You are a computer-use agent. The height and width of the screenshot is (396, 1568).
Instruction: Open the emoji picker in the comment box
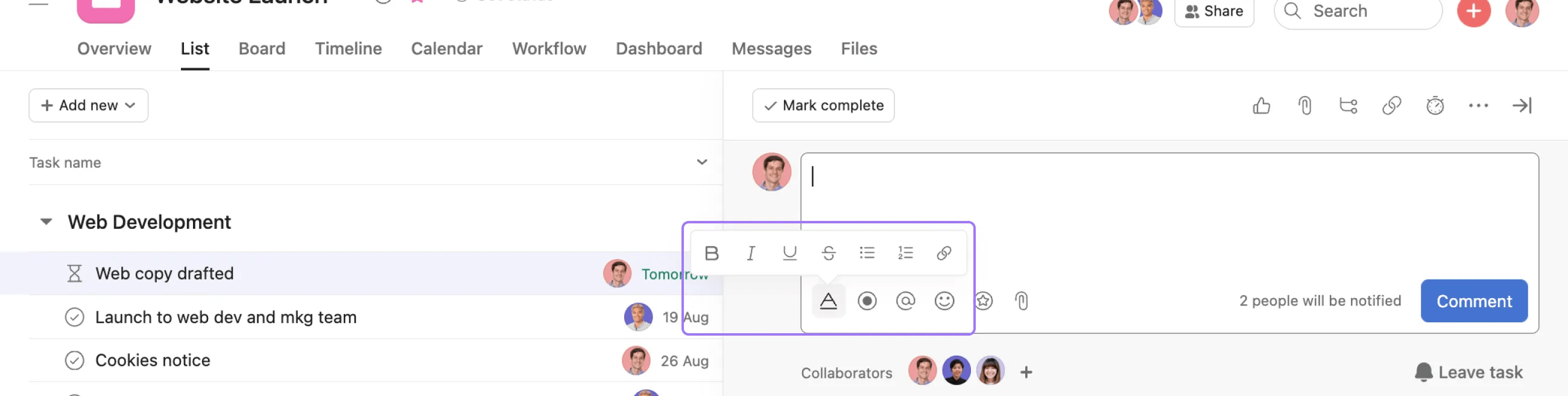944,301
